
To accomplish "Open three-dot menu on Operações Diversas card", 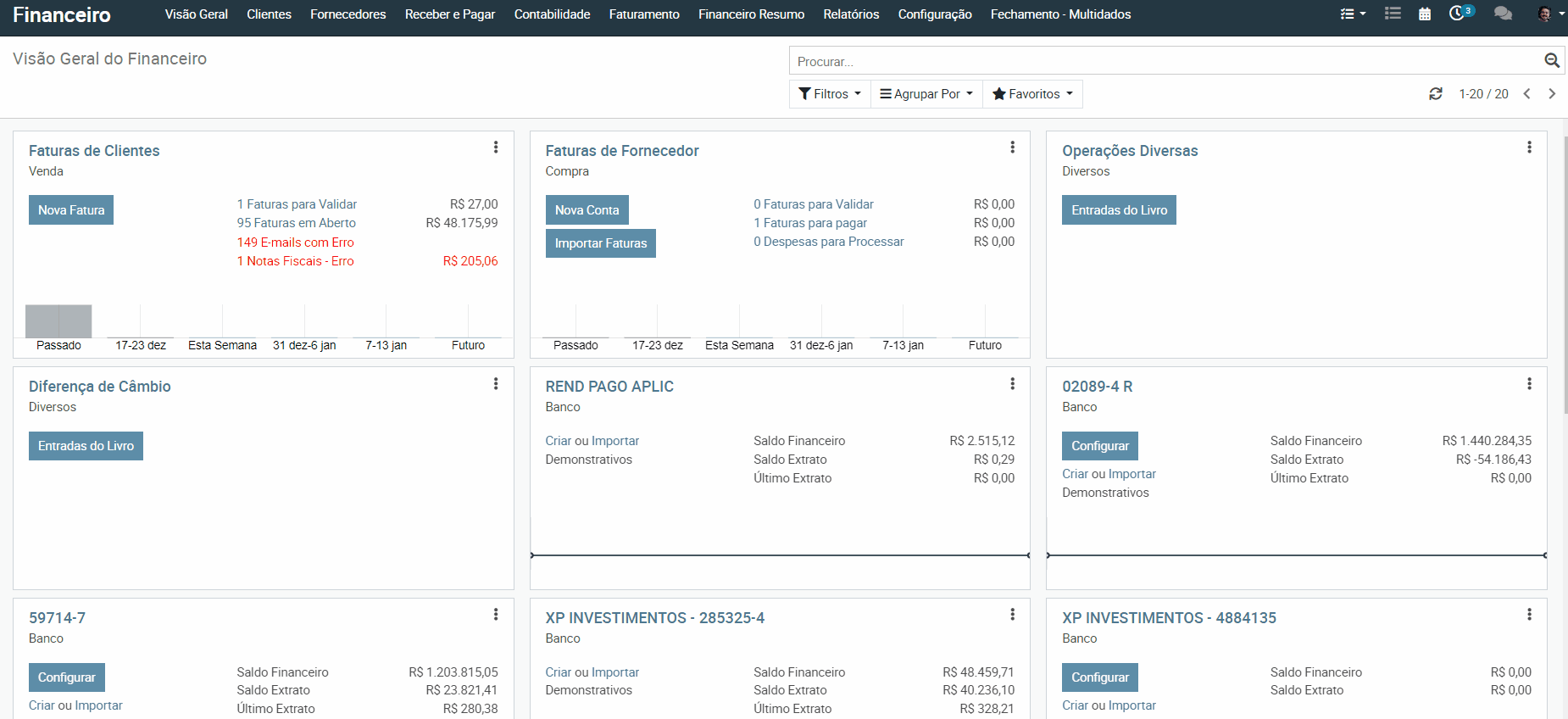I will click(1529, 148).
